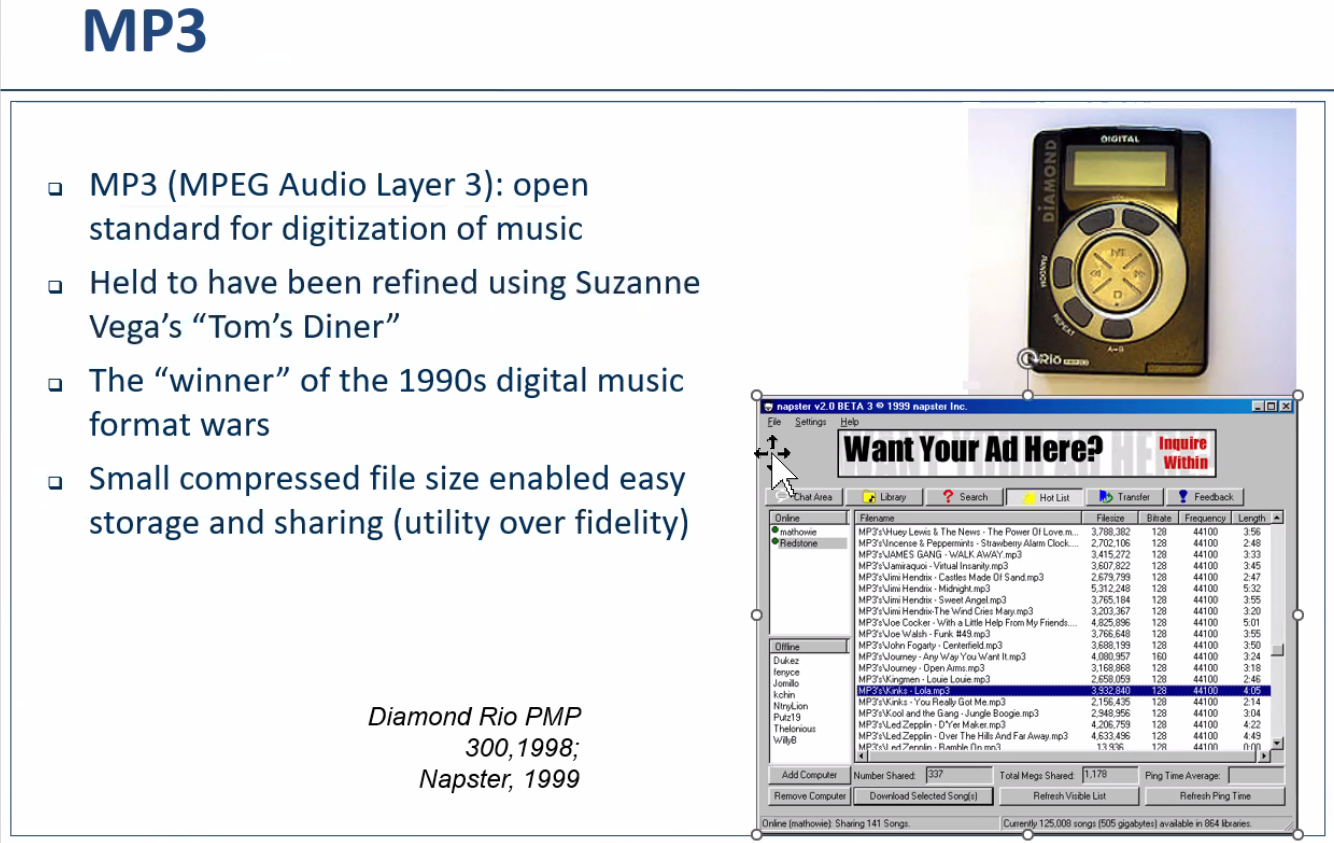
Task: Click the empty Ping Time Average field
Action: point(1256,775)
